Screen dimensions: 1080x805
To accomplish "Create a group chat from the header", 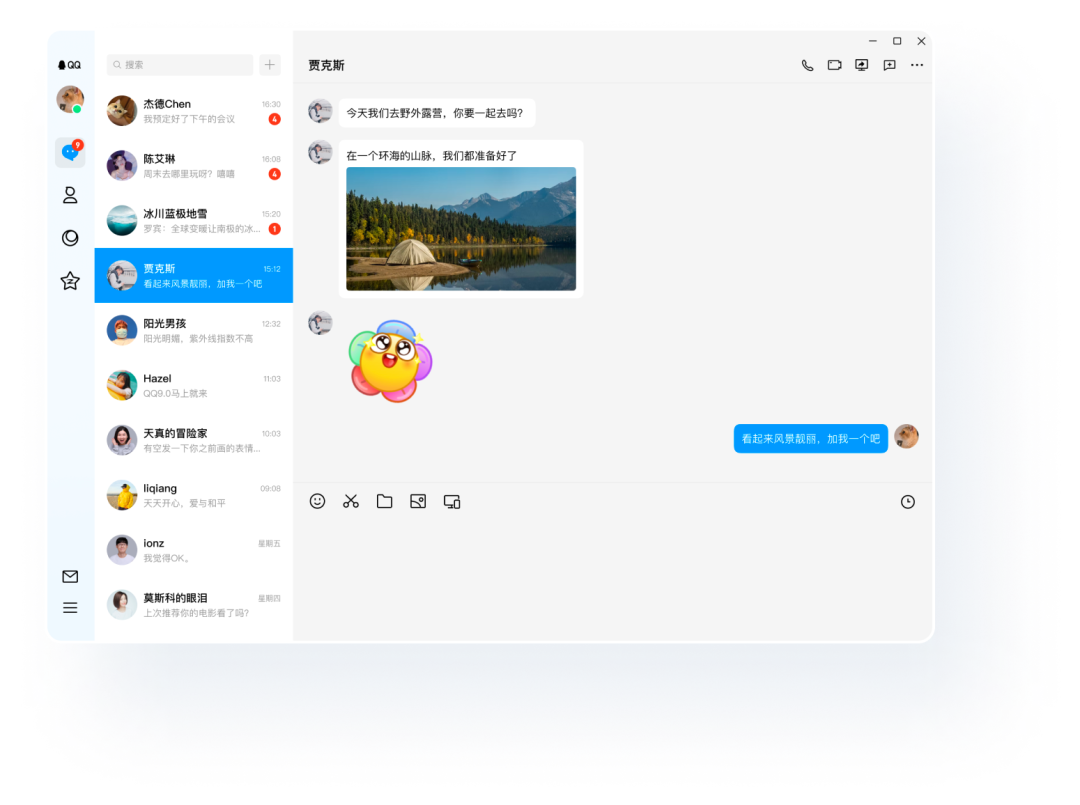I will (889, 65).
